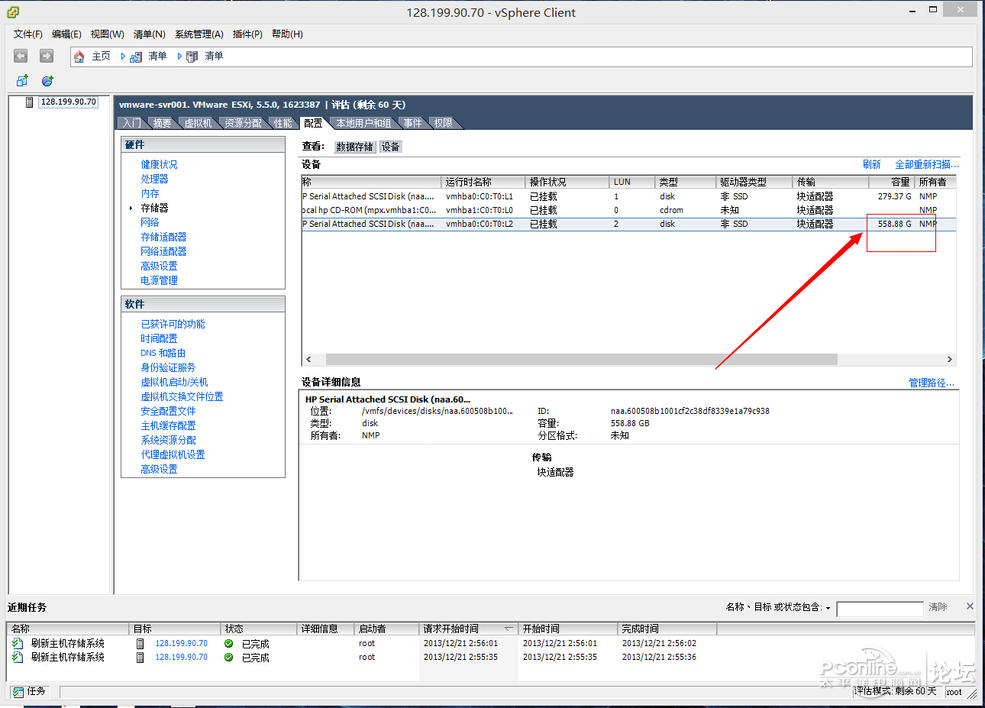
Task: Switch to the 事件 tab
Action: (x=412, y=123)
